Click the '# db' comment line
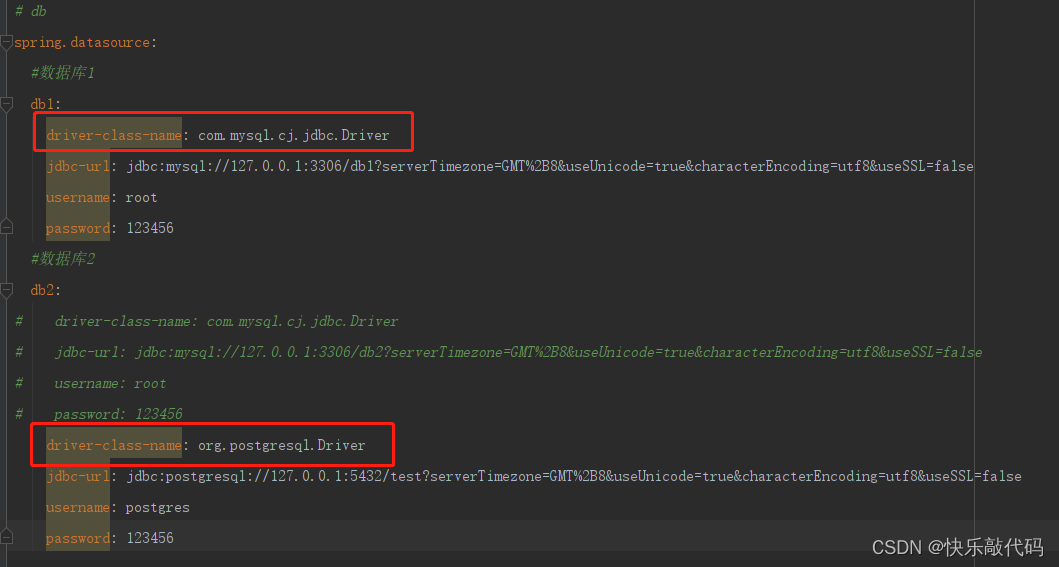The image size is (1059, 567). tap(30, 11)
